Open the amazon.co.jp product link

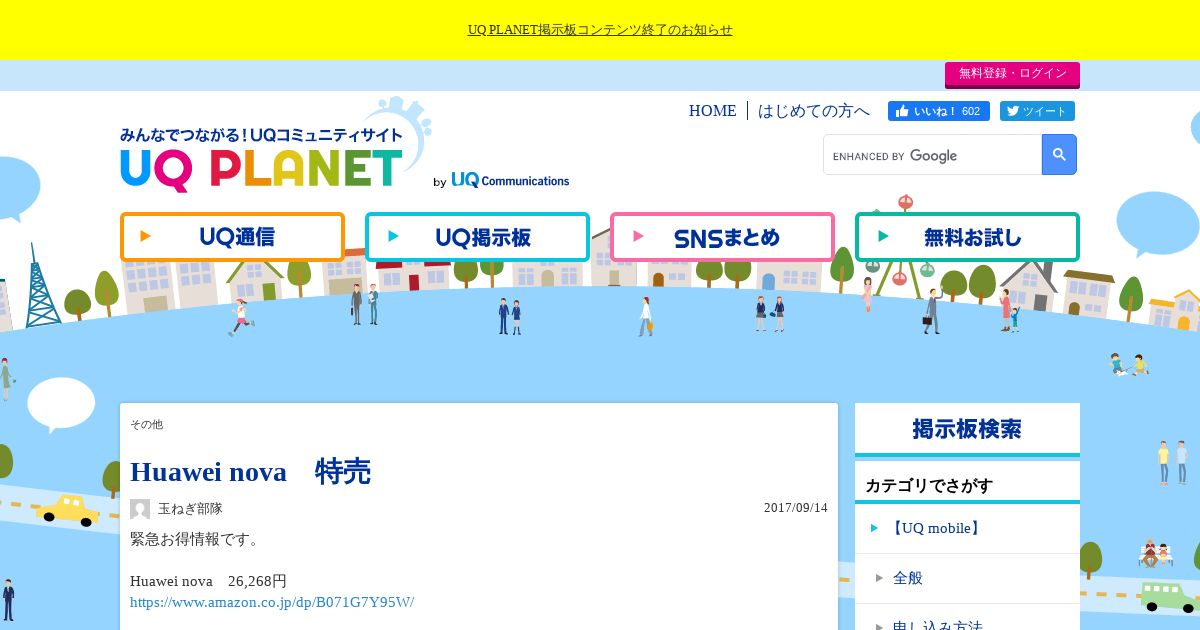pos(272,602)
